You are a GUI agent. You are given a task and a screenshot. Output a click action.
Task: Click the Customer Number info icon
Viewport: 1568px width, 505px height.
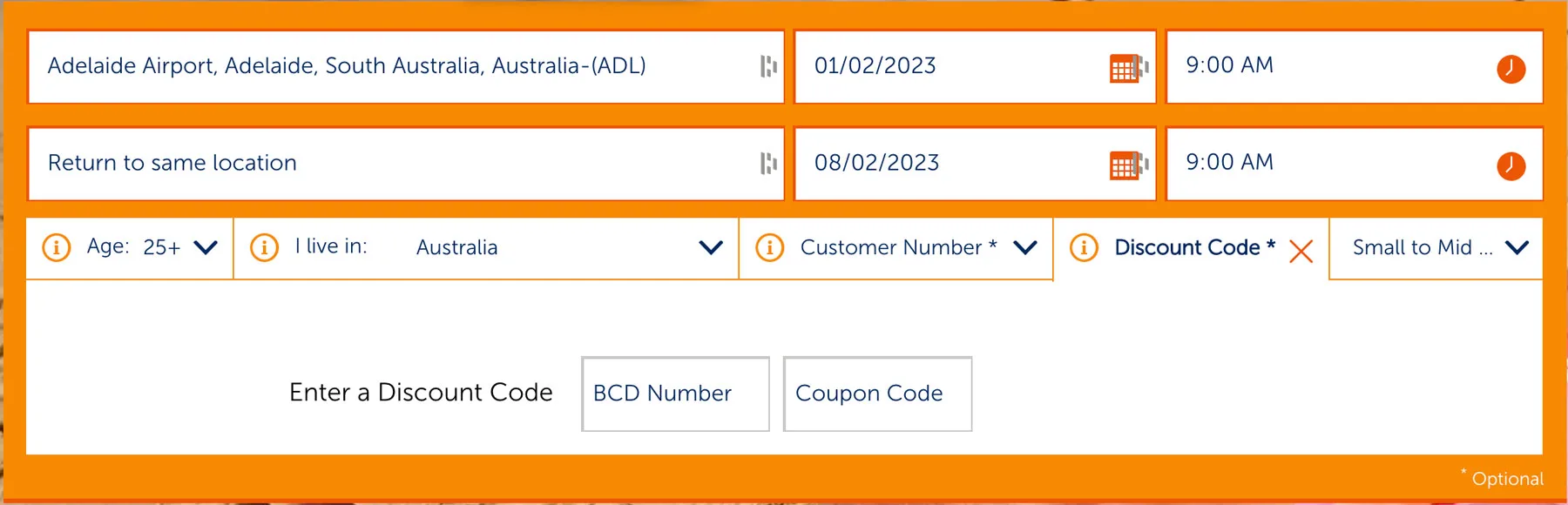point(769,247)
